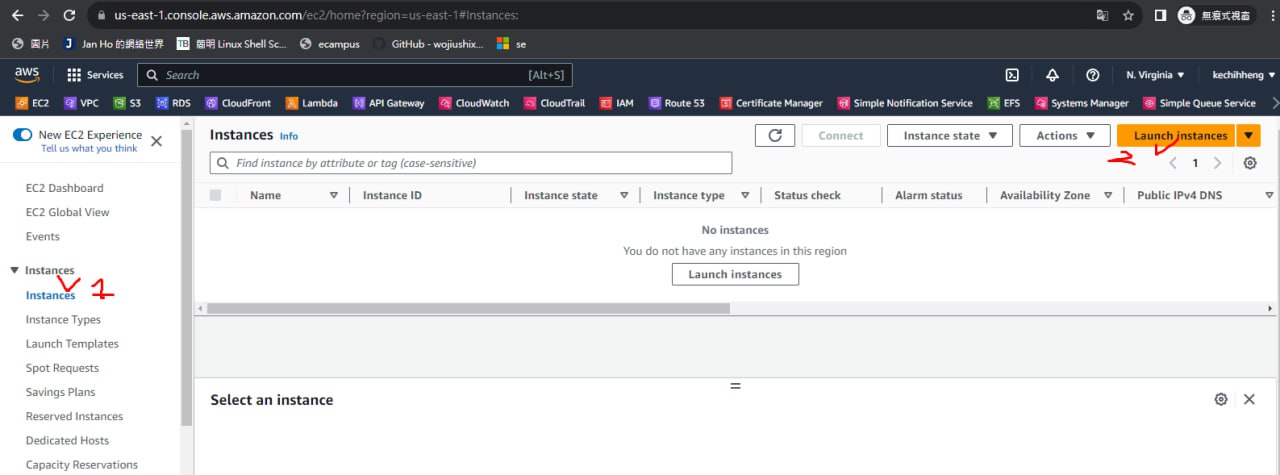
Task: Open EC2 Global View in sidebar
Action: coord(67,212)
